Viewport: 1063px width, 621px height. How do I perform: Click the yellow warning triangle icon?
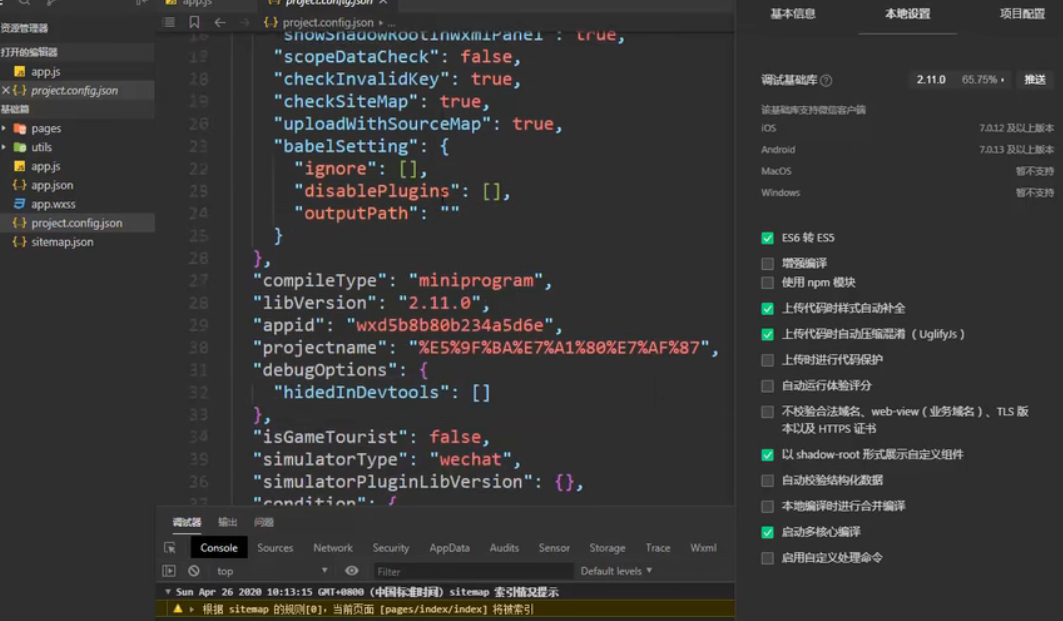tap(178, 609)
